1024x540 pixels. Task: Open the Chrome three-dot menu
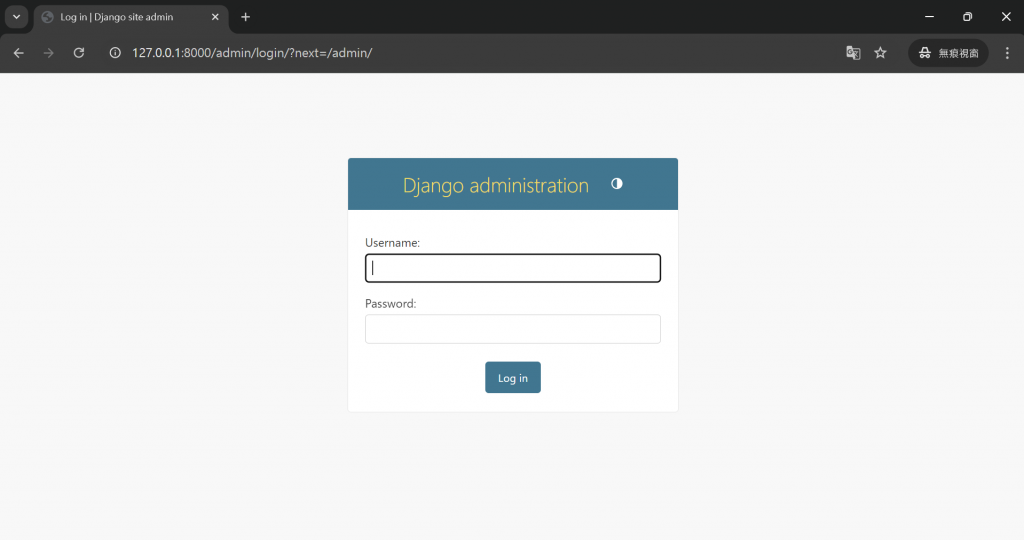pyautogui.click(x=1007, y=53)
